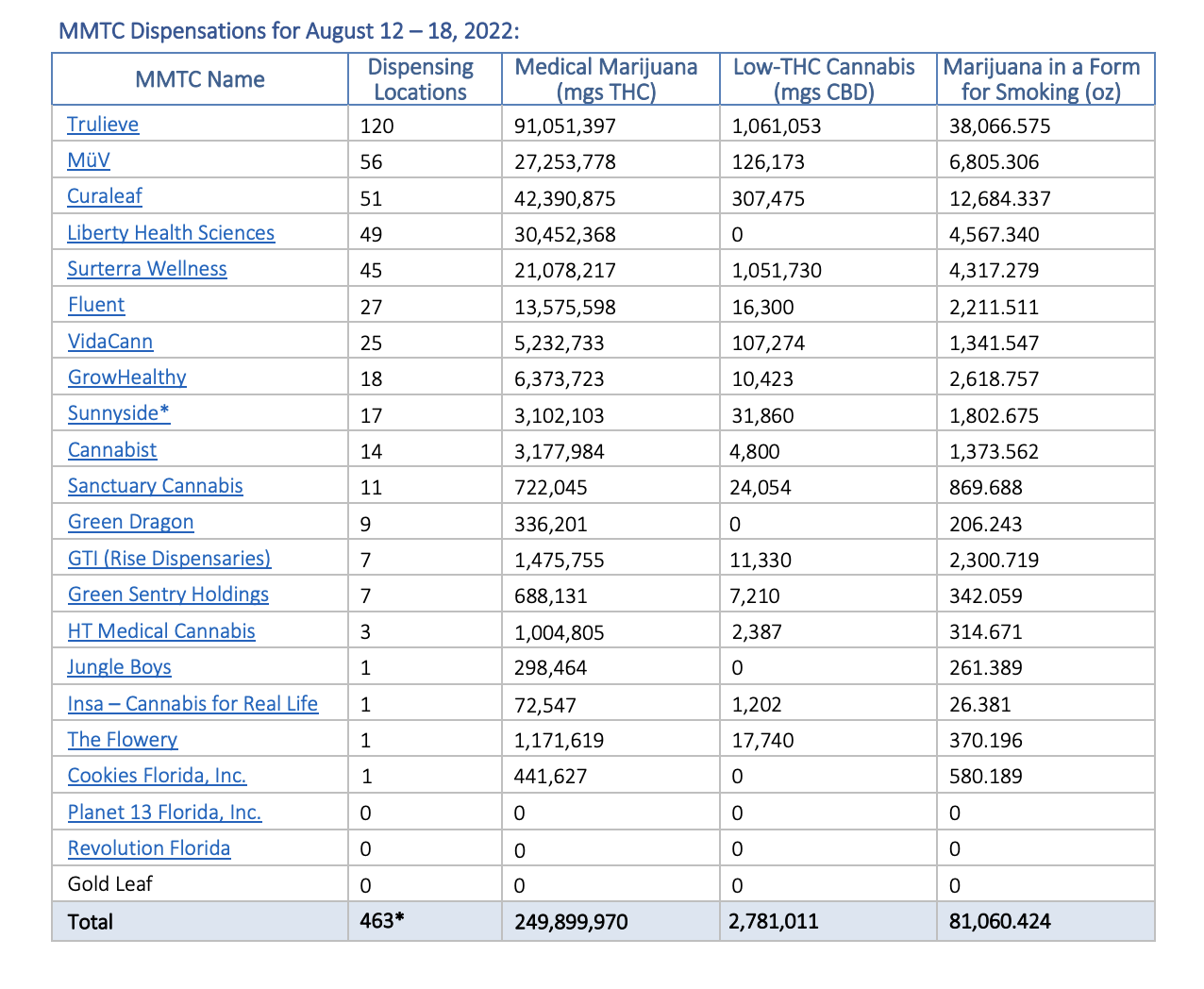Image resolution: width=1204 pixels, height=989 pixels.
Task: Select the title MMTC Dispensations for August 12 – 18, 2022
Action: [290, 31]
